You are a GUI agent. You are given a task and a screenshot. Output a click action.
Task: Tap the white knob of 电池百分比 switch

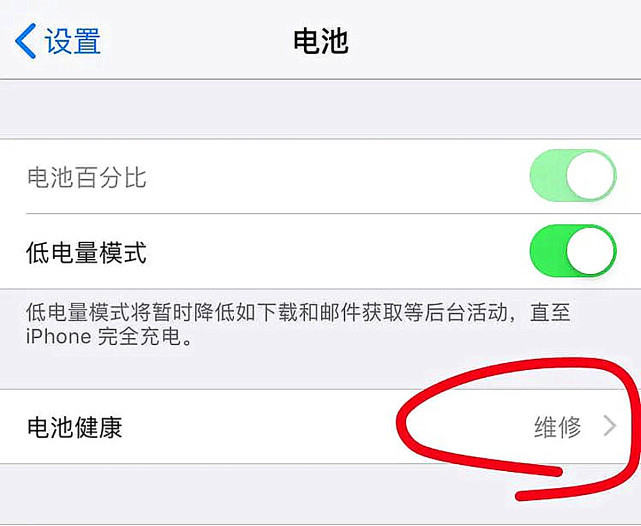click(x=591, y=176)
